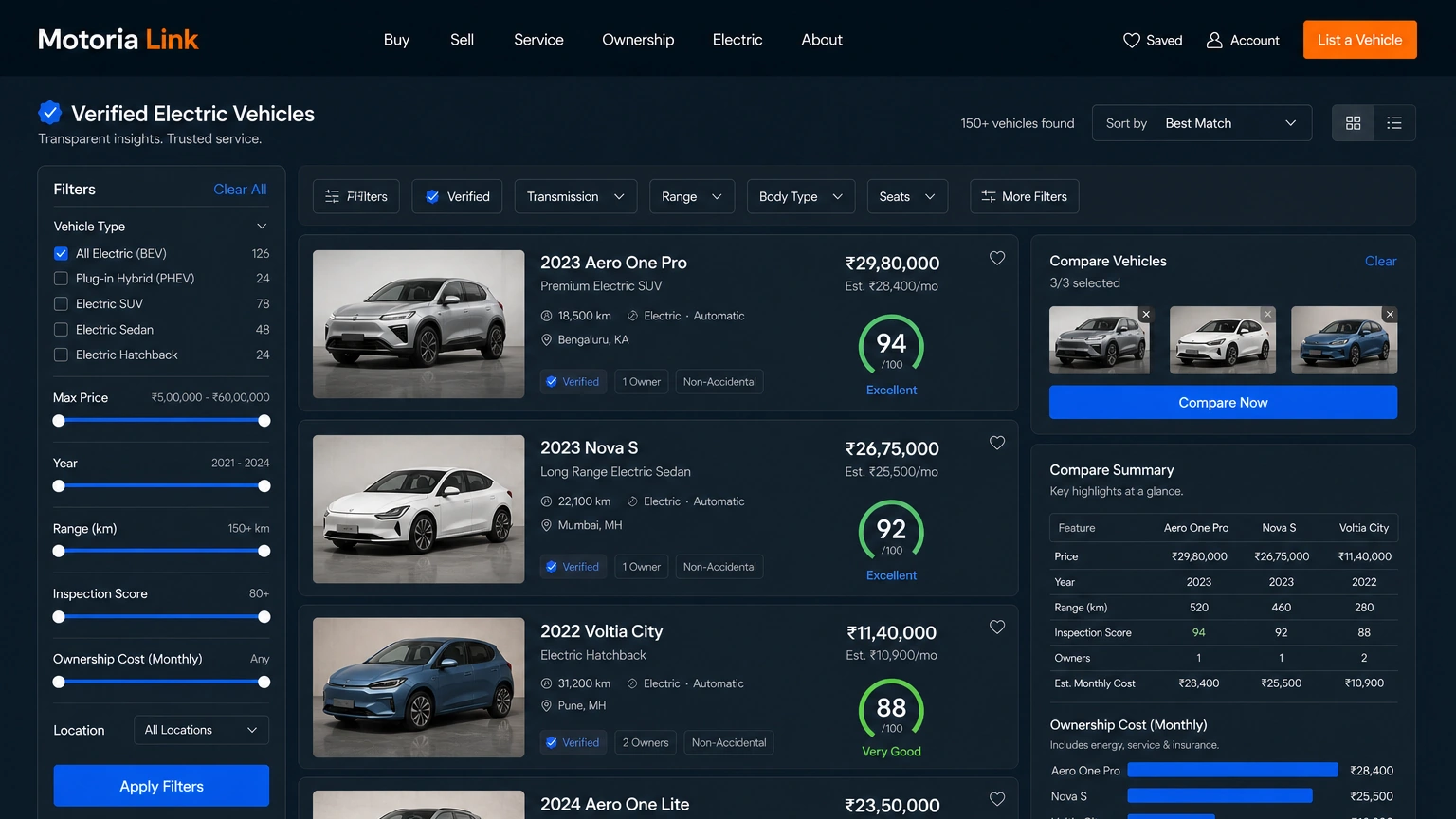Open the Sell menu

(x=462, y=40)
